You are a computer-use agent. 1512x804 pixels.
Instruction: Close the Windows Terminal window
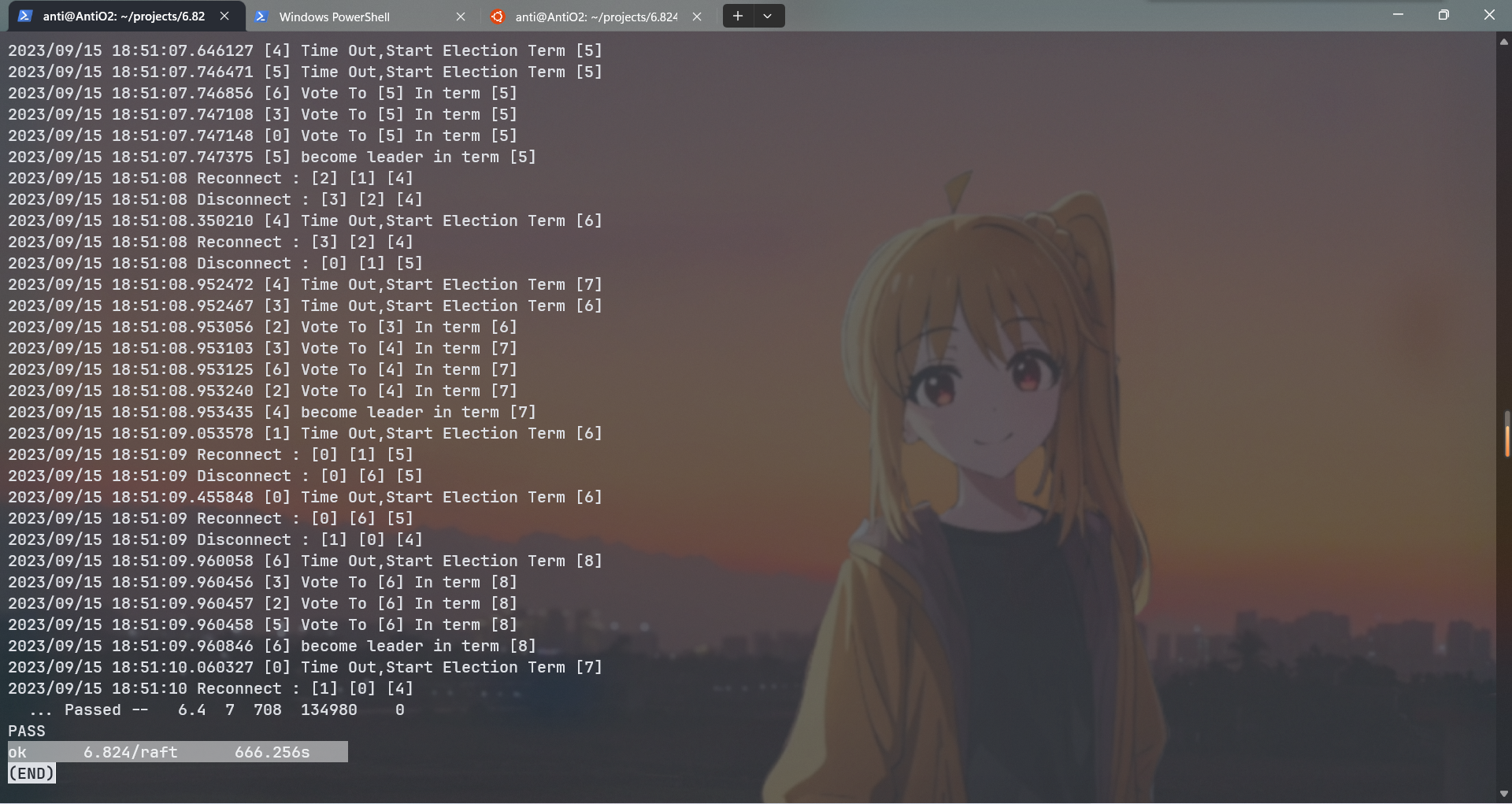[x=1489, y=15]
